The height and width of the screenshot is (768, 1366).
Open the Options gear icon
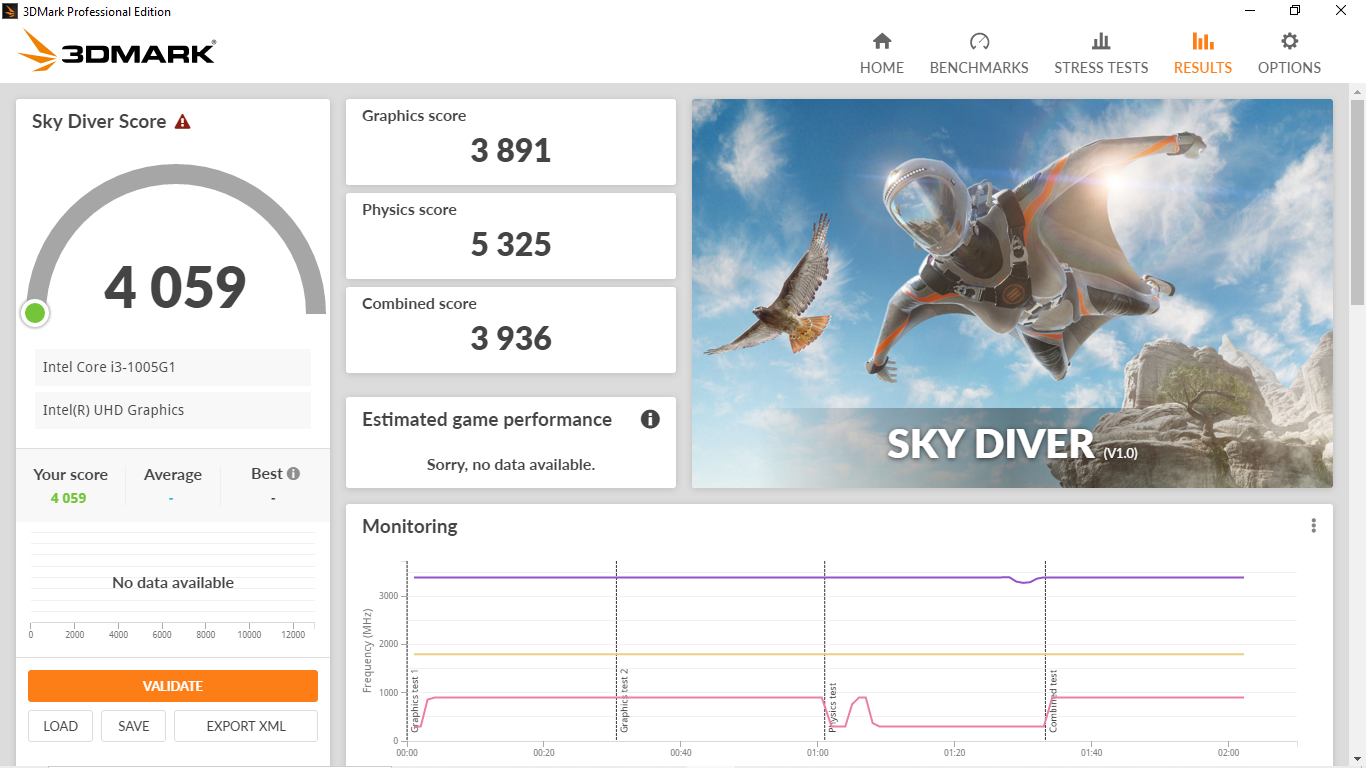[x=1290, y=41]
